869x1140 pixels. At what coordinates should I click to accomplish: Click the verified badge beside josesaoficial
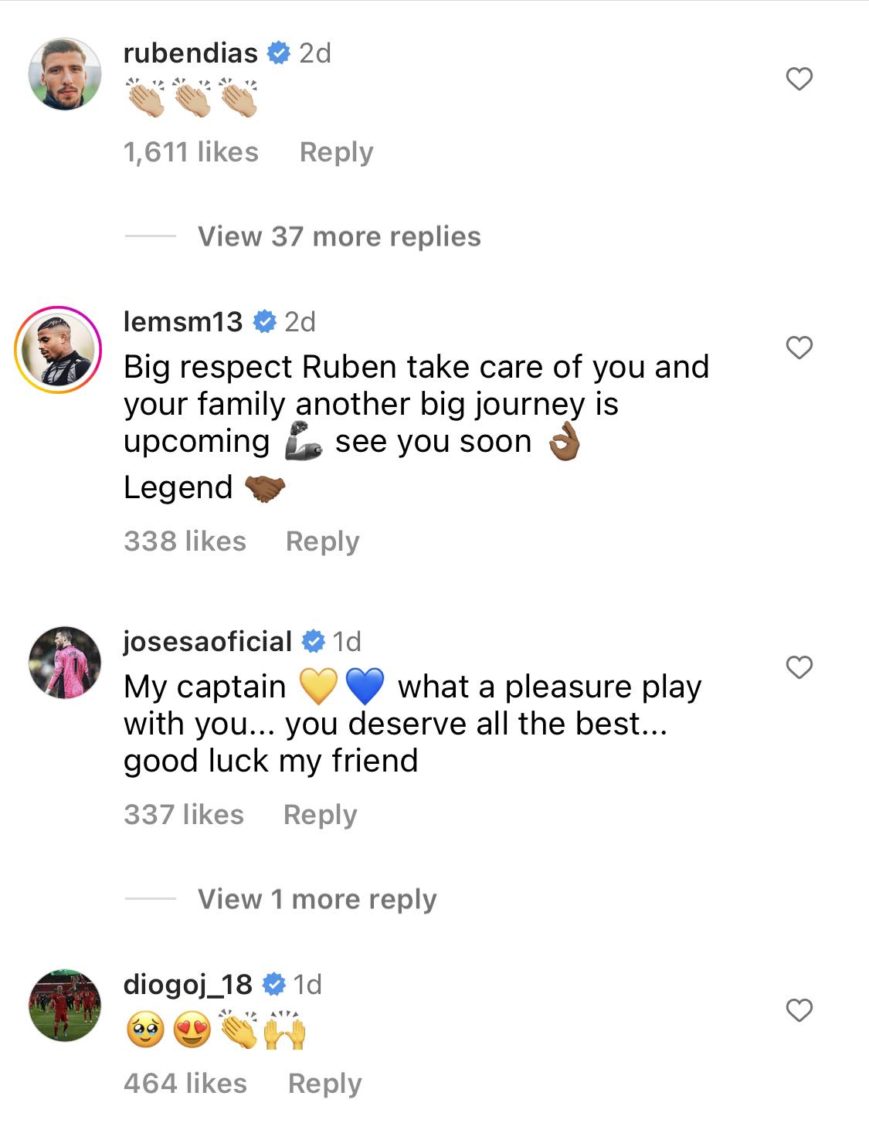(x=313, y=641)
